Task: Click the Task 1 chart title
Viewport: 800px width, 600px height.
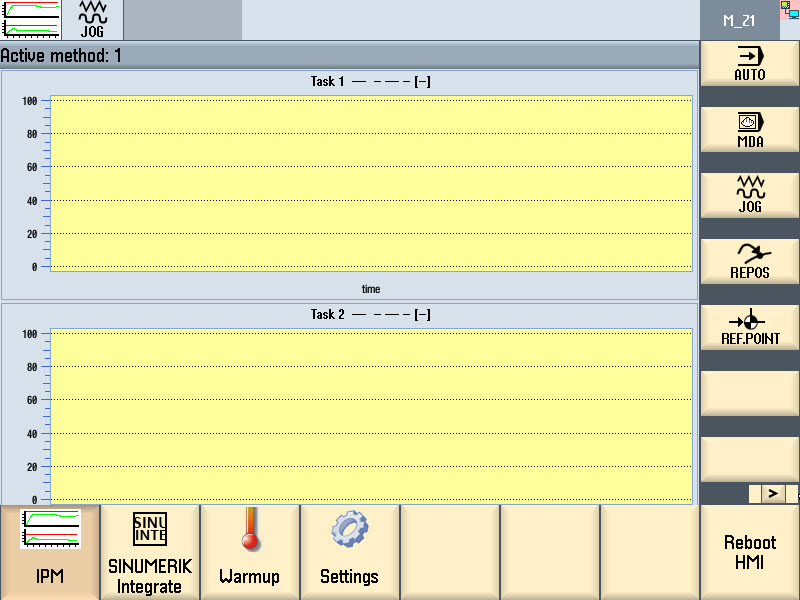Action: [x=370, y=82]
